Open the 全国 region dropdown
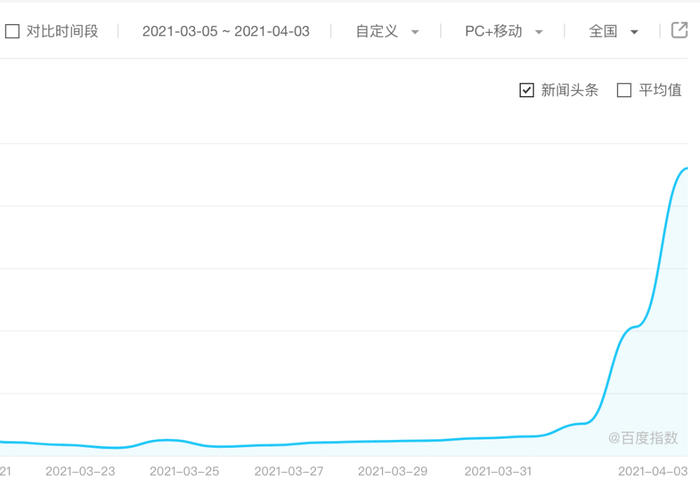 pos(614,31)
